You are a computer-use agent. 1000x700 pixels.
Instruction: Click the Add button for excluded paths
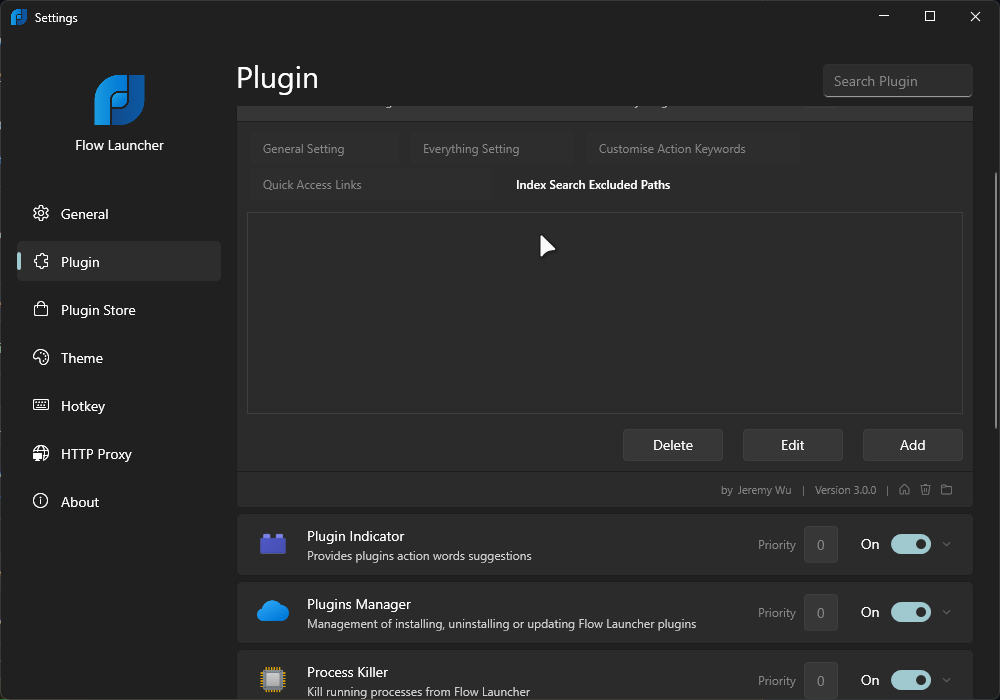point(912,444)
